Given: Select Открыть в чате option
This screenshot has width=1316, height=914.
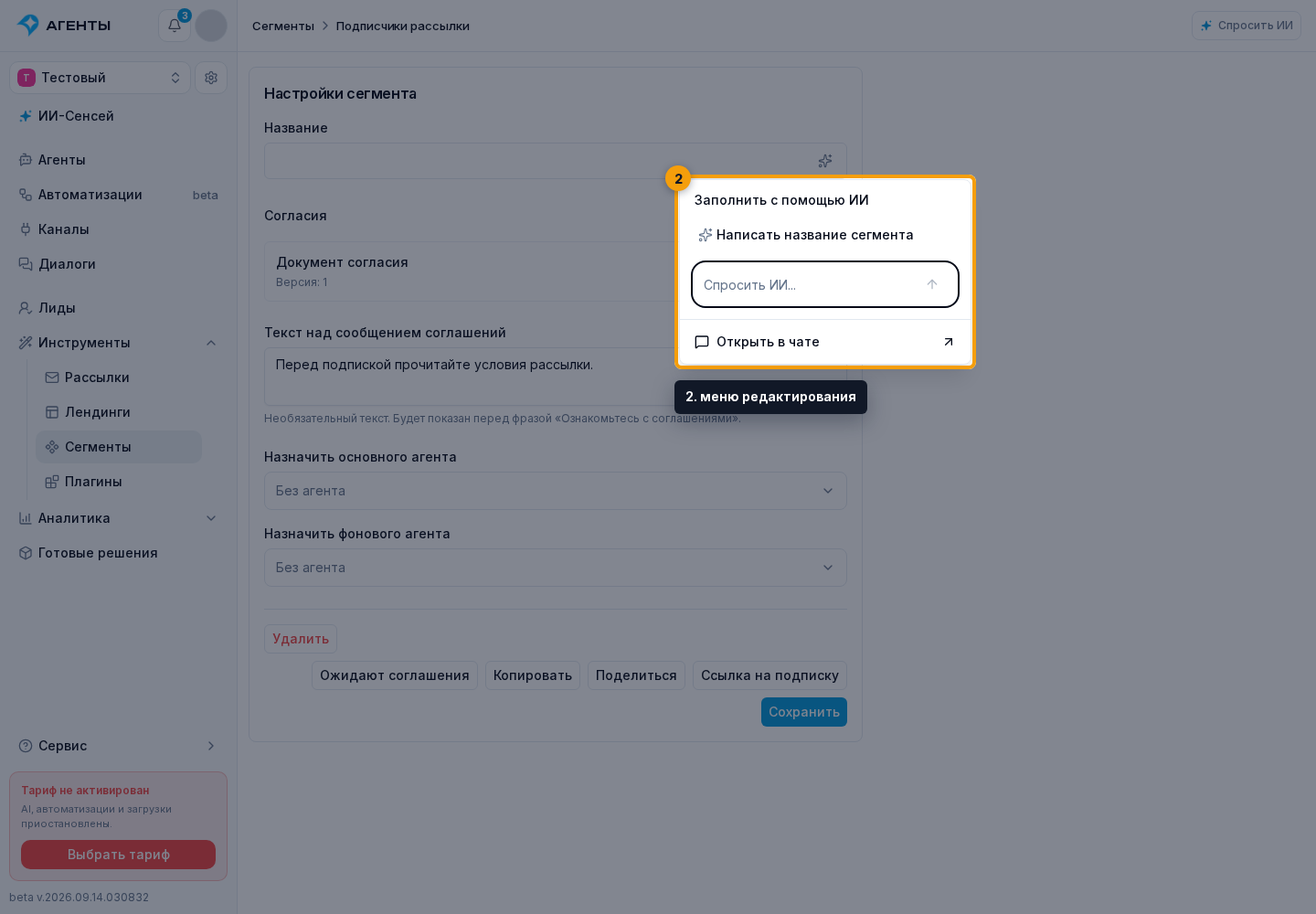Looking at the screenshot, I should coord(825,342).
